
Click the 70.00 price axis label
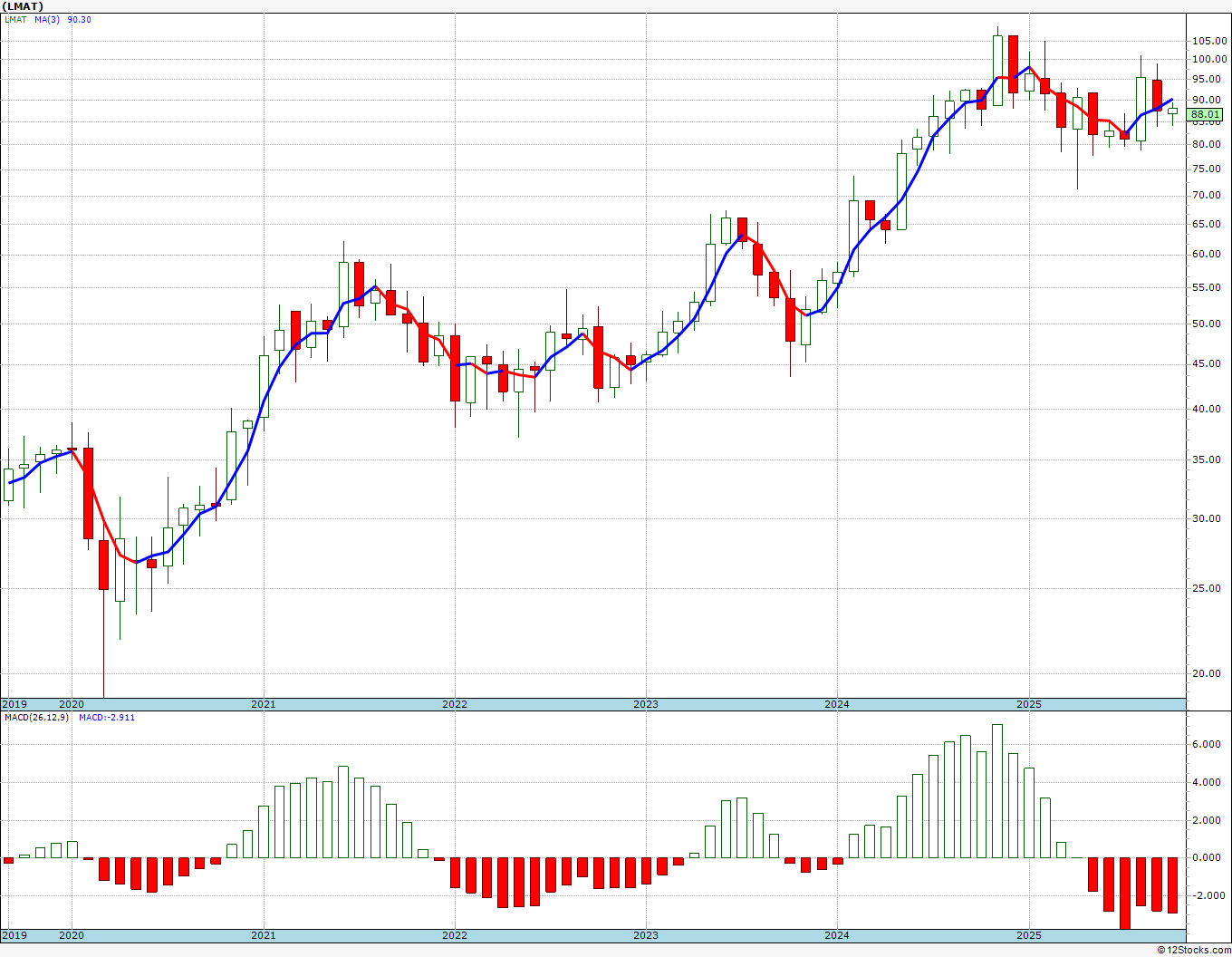pos(1208,196)
